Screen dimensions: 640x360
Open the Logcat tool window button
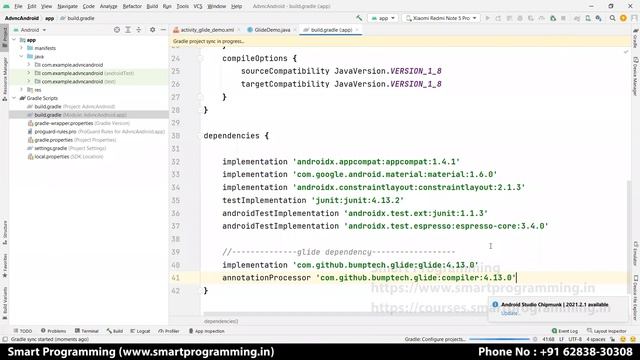tap(140, 331)
